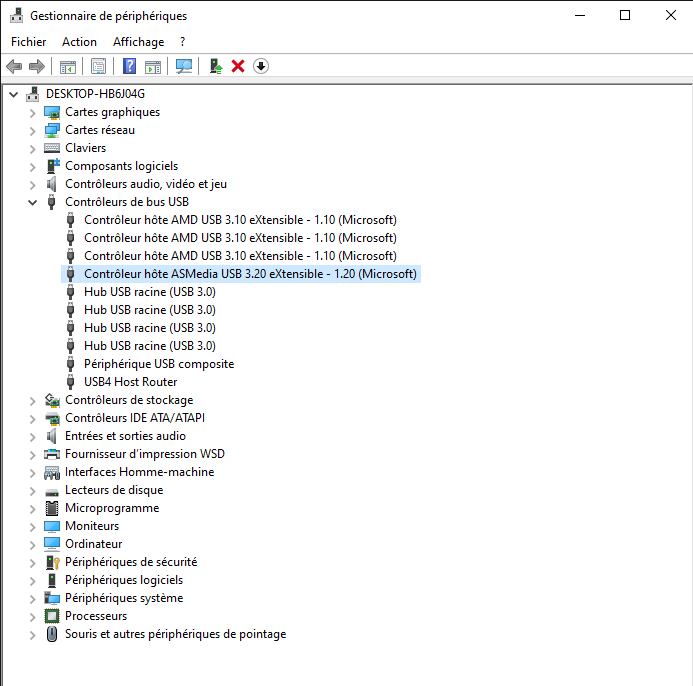This screenshot has height=686, width=693.
Task: Click the Contrôleurs de stockage icon
Action: click(52, 400)
